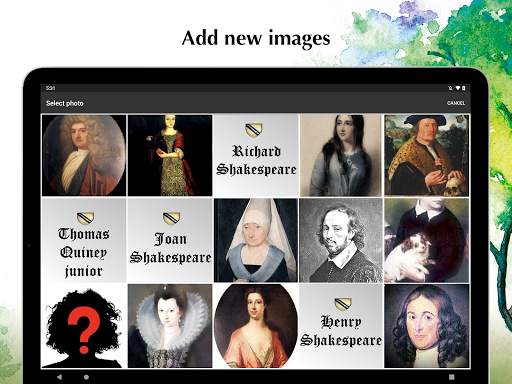Tap the Android recent apps square
512x384 pixels.
[x=452, y=377]
